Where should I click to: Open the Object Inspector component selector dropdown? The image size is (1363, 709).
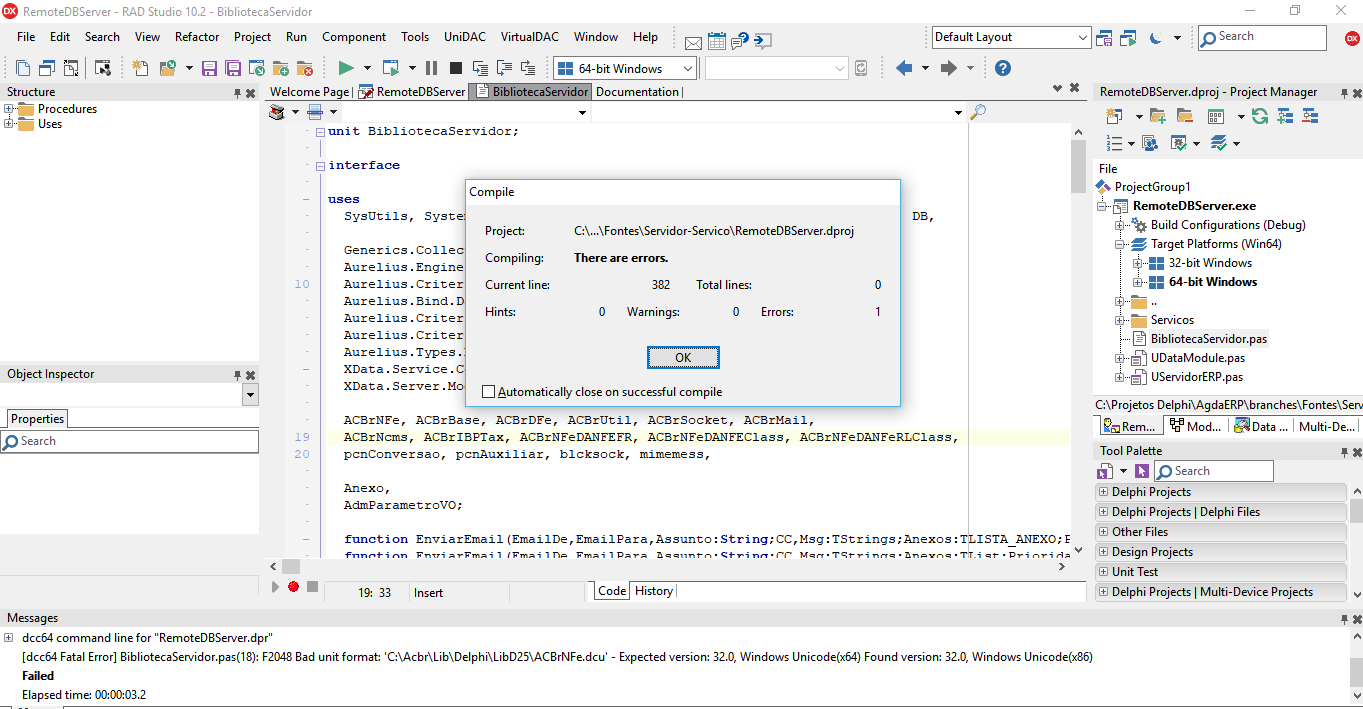[x=250, y=395]
